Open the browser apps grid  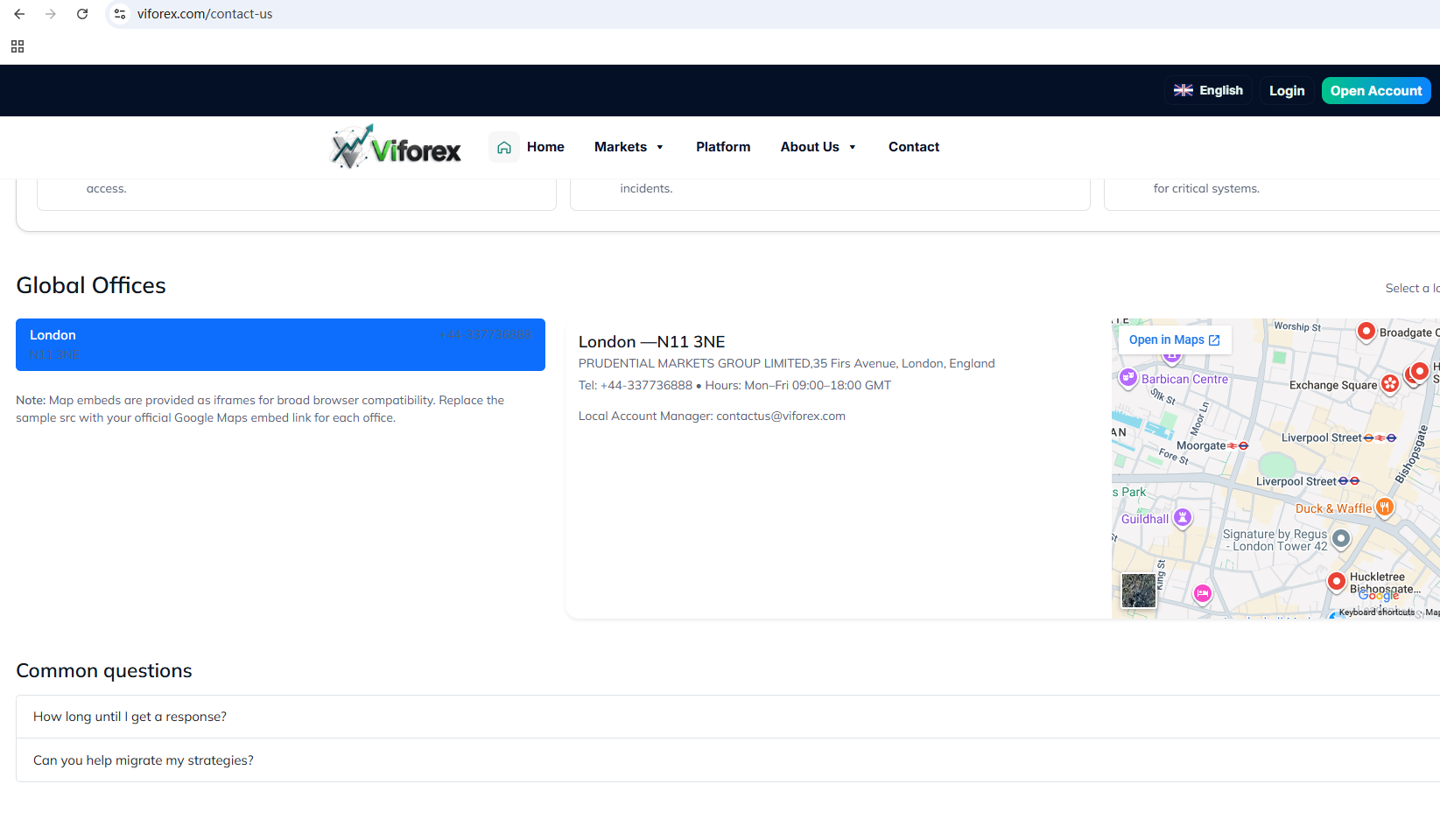click(18, 46)
